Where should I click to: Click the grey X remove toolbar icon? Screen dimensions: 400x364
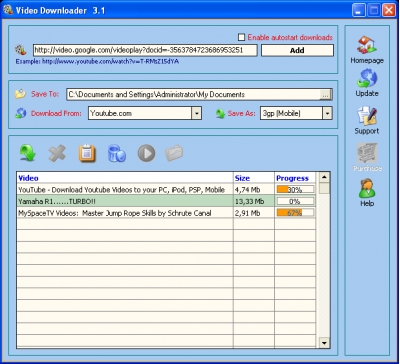(x=57, y=153)
